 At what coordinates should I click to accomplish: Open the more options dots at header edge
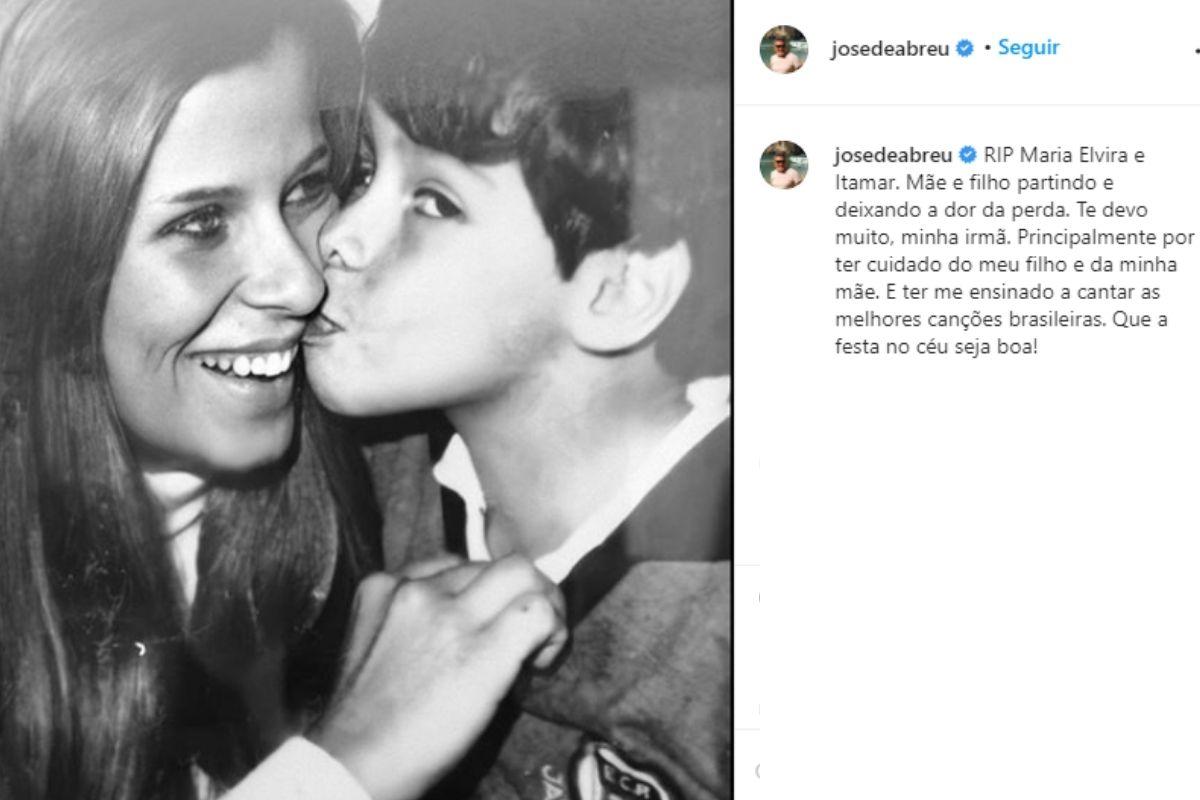coord(1196,49)
